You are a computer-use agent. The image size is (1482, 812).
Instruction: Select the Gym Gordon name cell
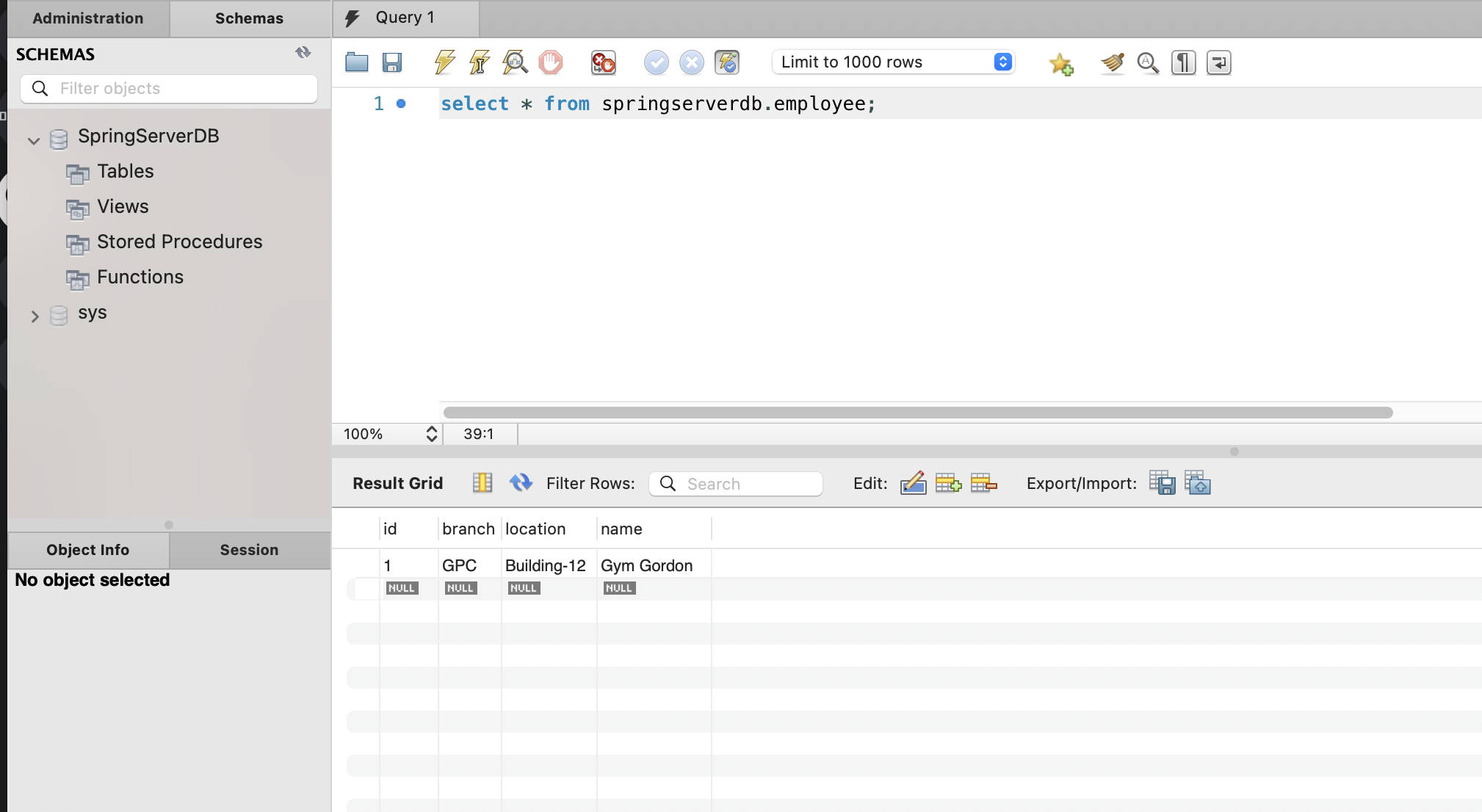[654, 565]
